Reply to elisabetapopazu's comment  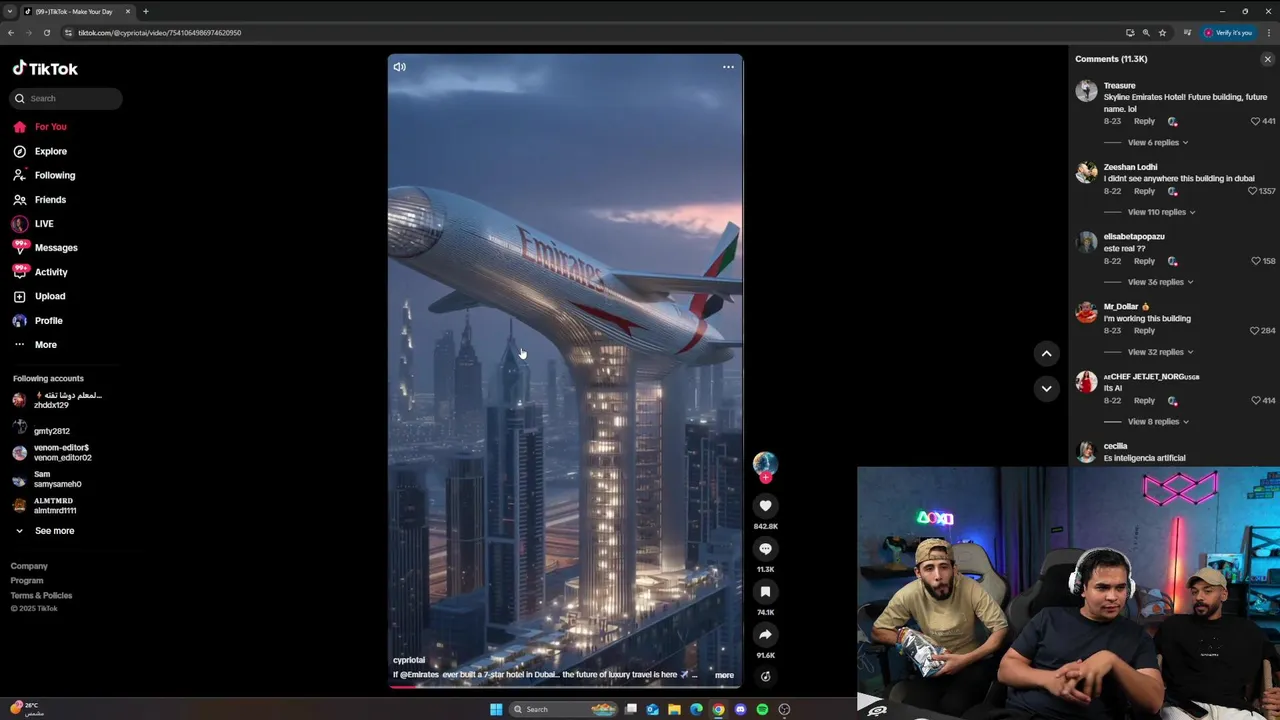click(x=1144, y=261)
